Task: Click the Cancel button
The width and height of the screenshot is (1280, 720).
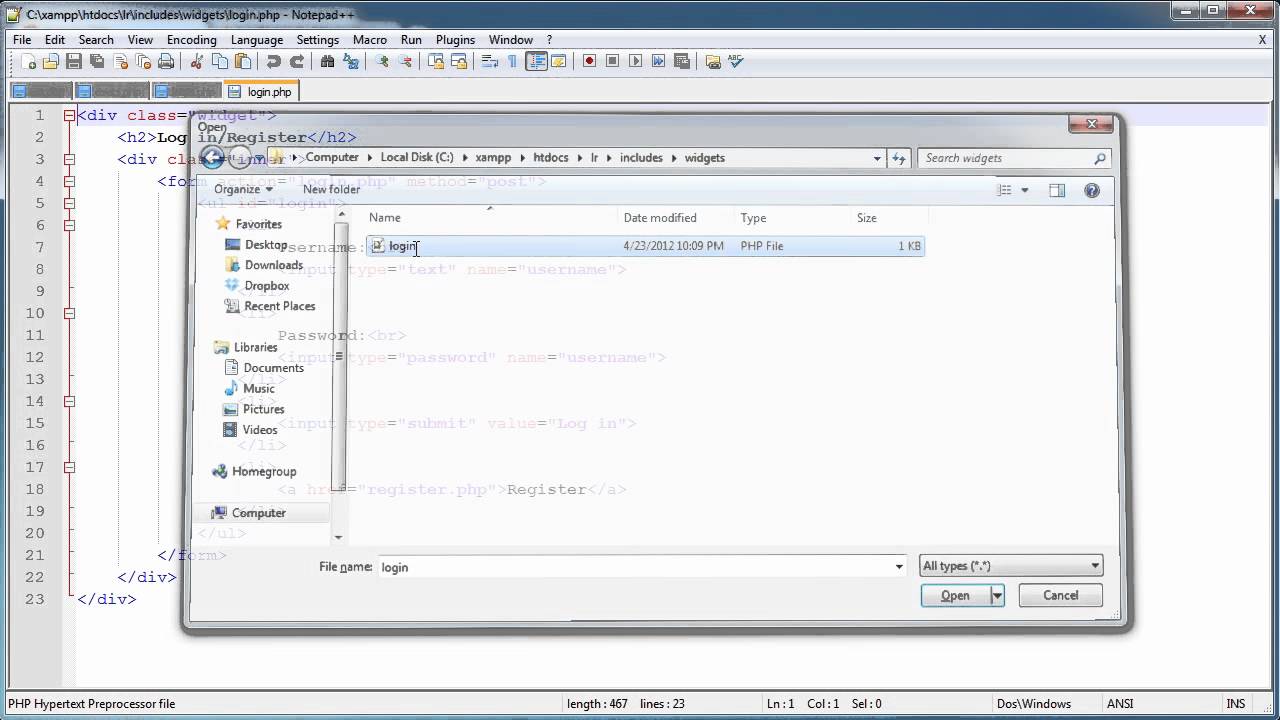Action: (1060, 595)
